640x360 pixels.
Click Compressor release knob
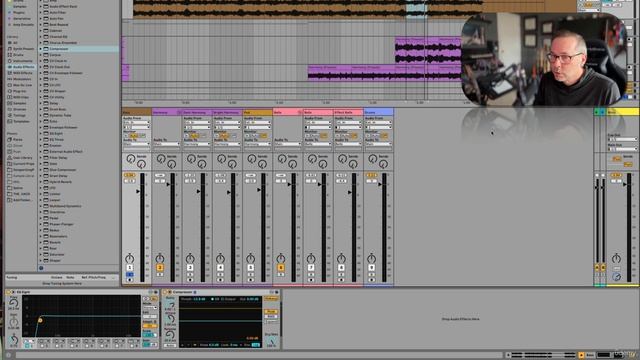point(170,334)
